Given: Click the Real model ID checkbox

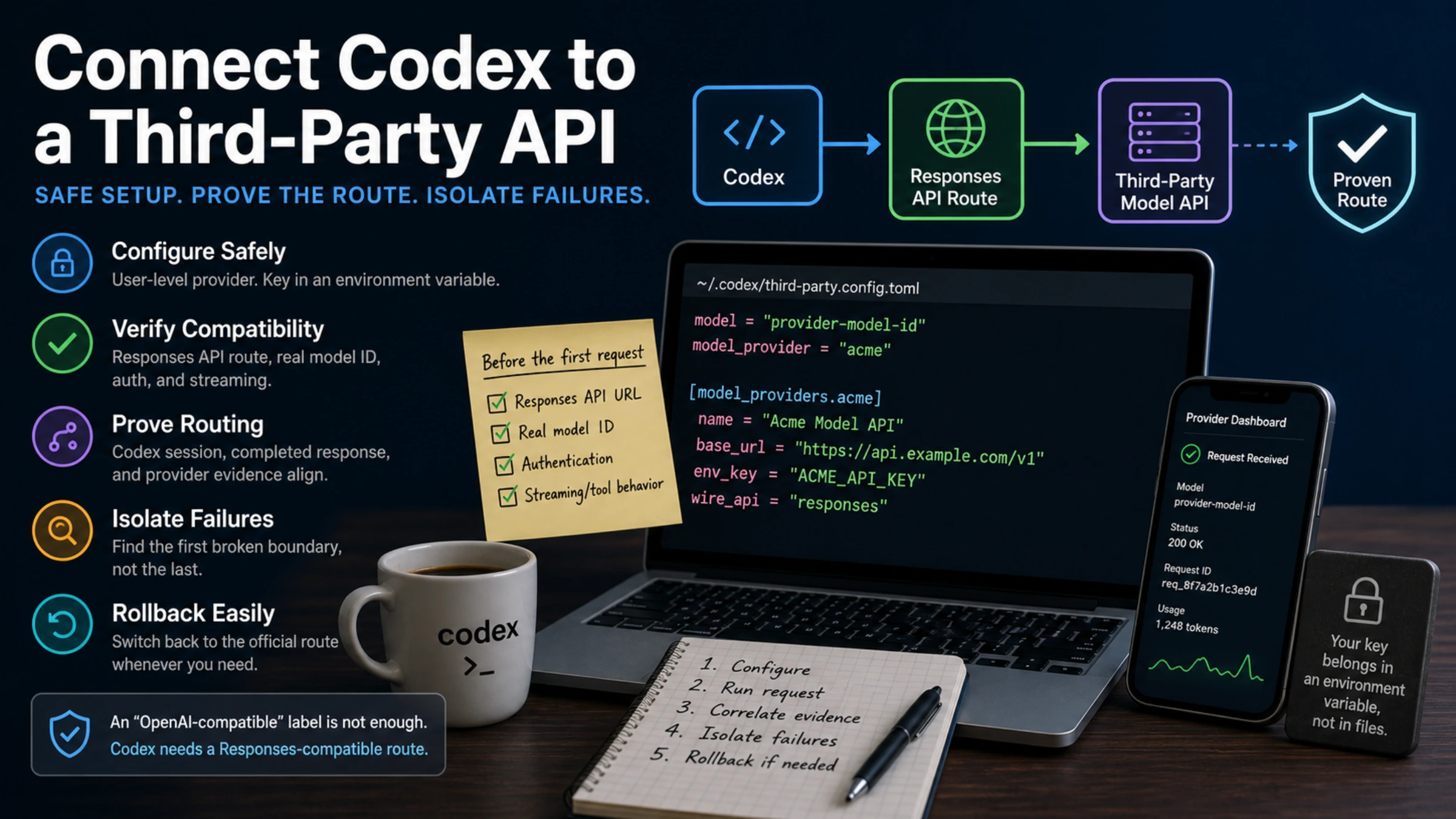Looking at the screenshot, I should click(500, 433).
